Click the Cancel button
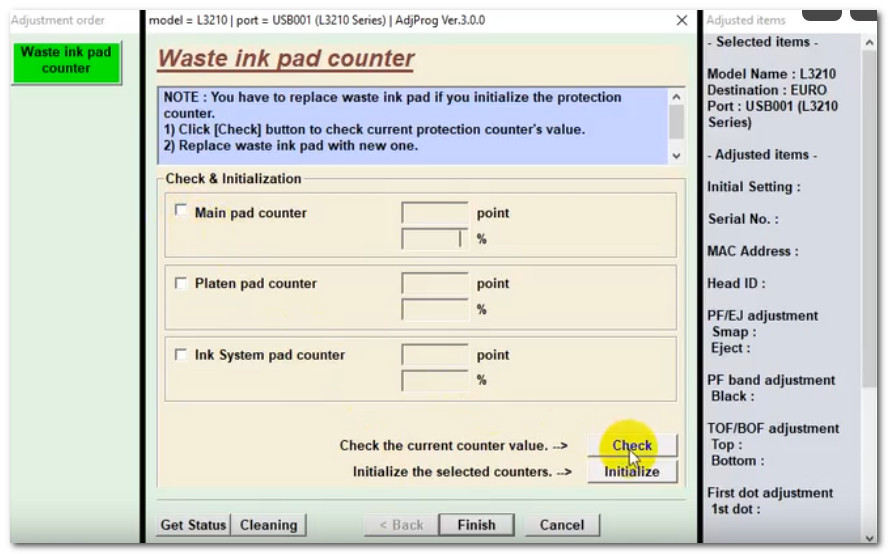888x554 pixels. pyautogui.click(x=562, y=525)
